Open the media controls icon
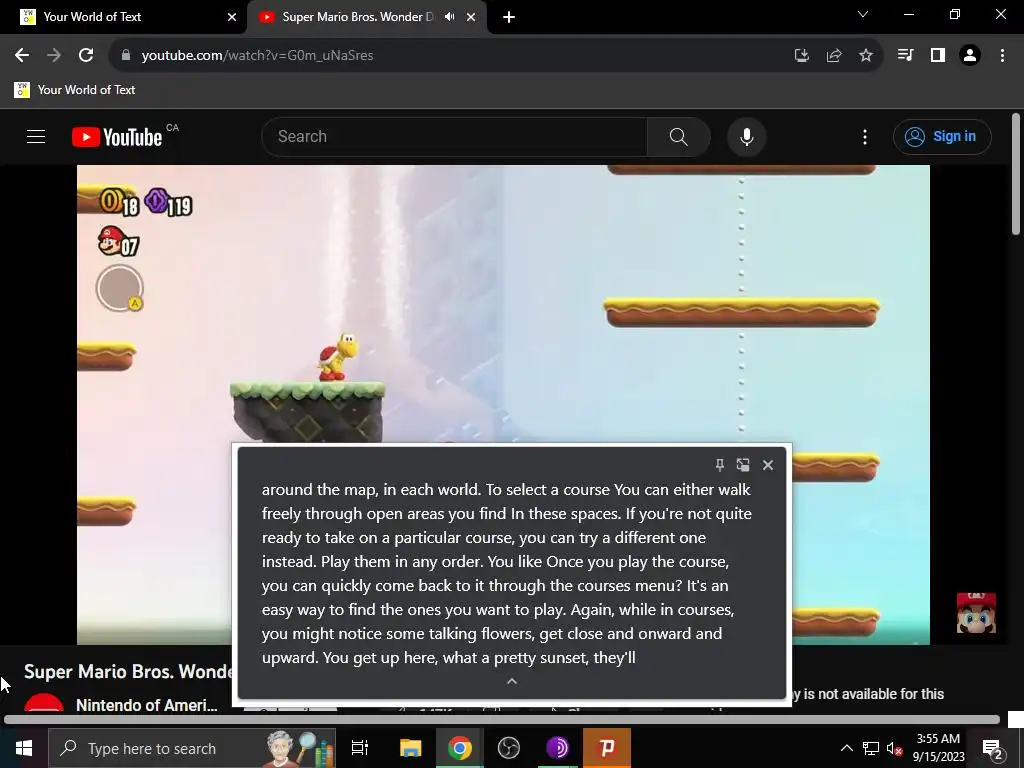 tap(905, 56)
